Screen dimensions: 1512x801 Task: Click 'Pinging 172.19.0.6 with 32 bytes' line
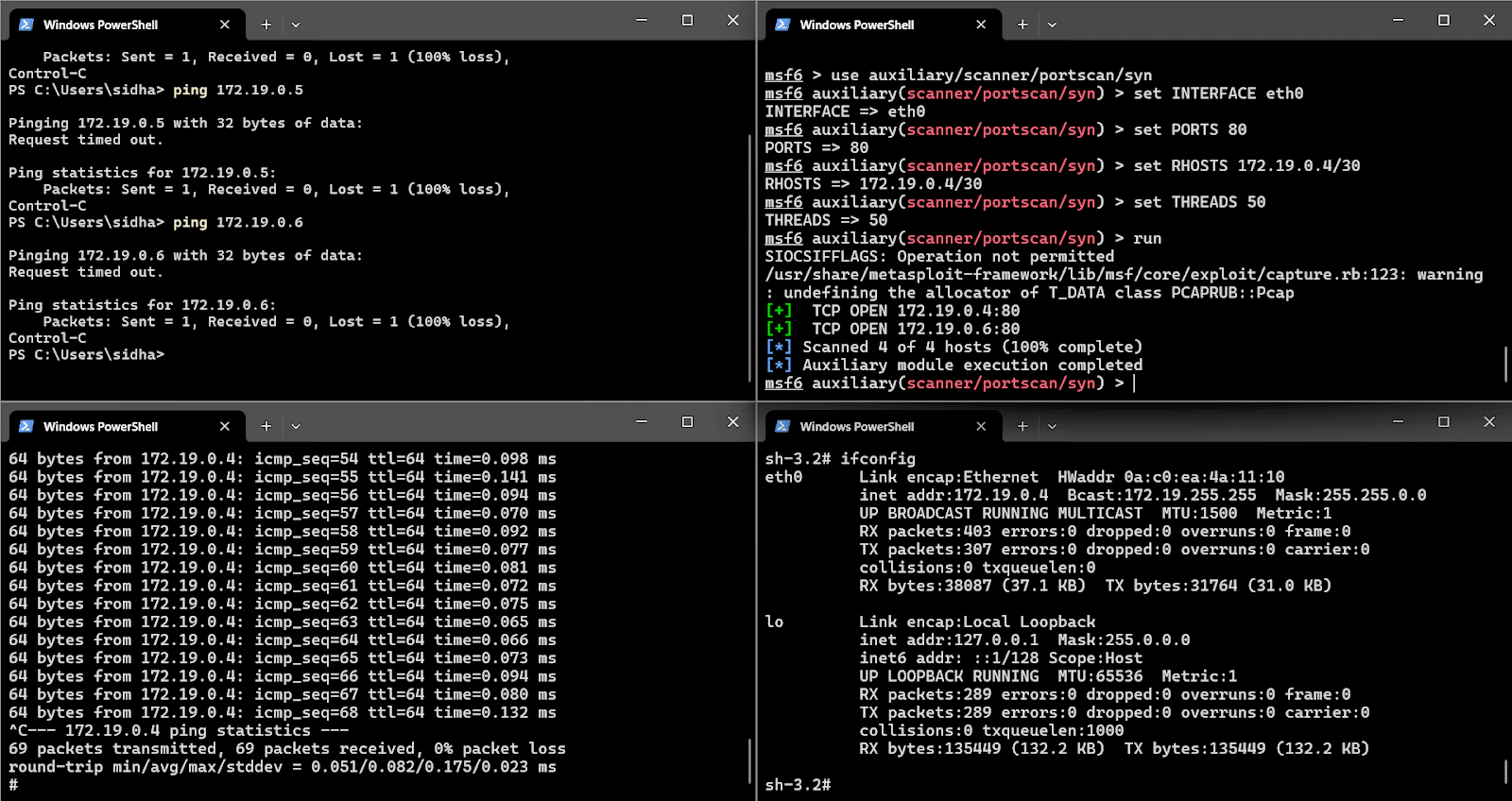(185, 255)
